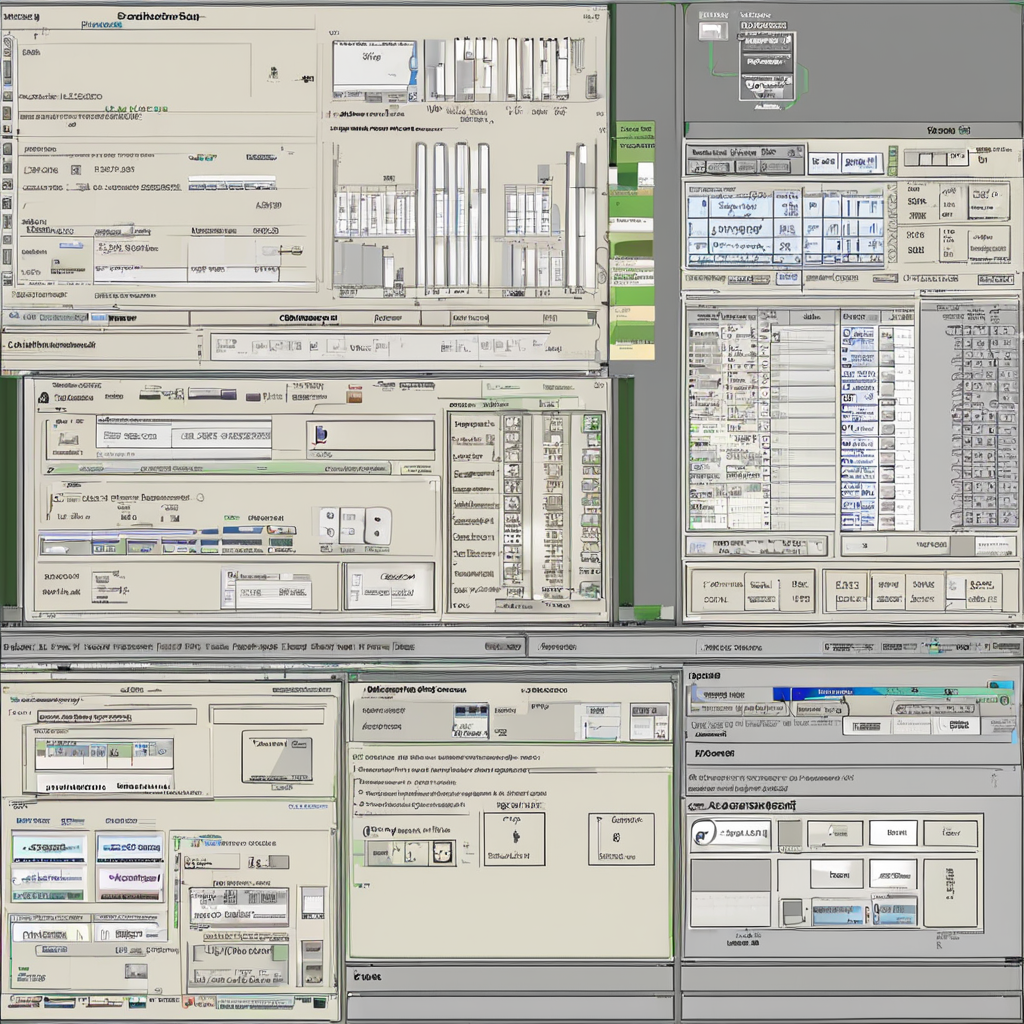1024x1024 pixels.
Task: Click the small connector icon at top right window
Action: 712,30
